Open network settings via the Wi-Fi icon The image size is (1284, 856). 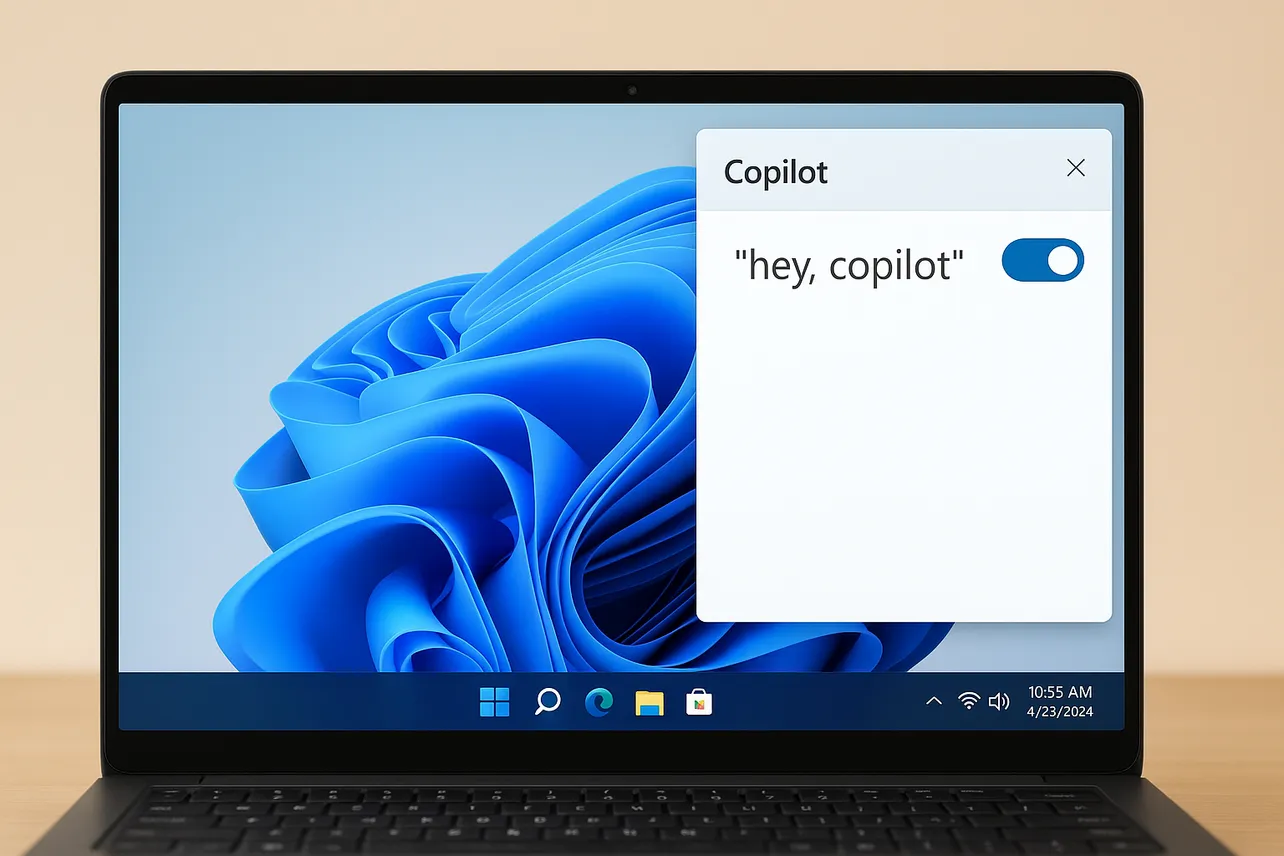(x=967, y=701)
